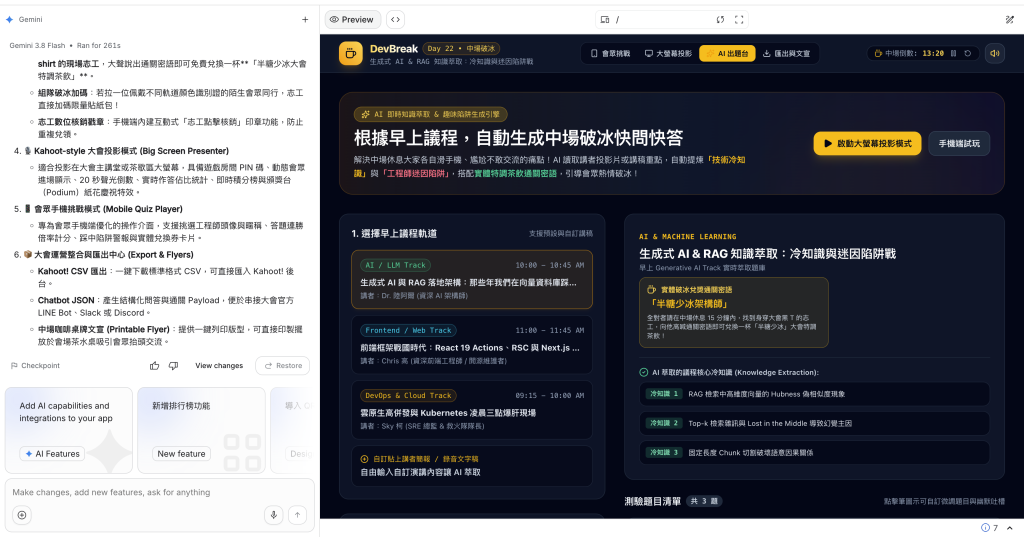Open the 大螢幕投影 tab
This screenshot has height=537, width=1024.
(668, 54)
